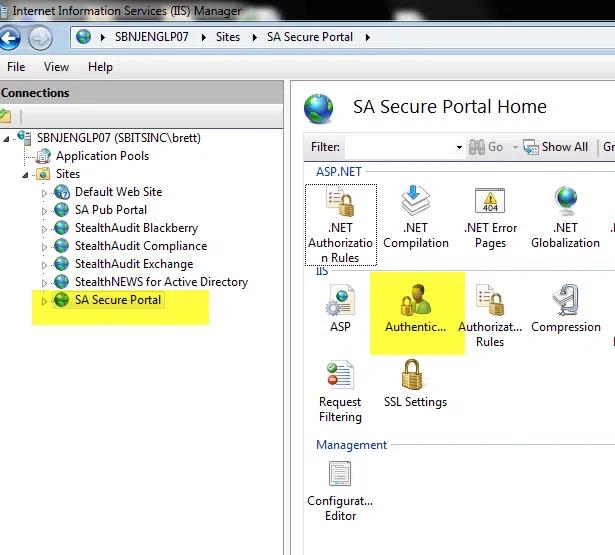Select StealthNEWS for Active Directory site
The height and width of the screenshot is (555, 615).
[162, 282]
